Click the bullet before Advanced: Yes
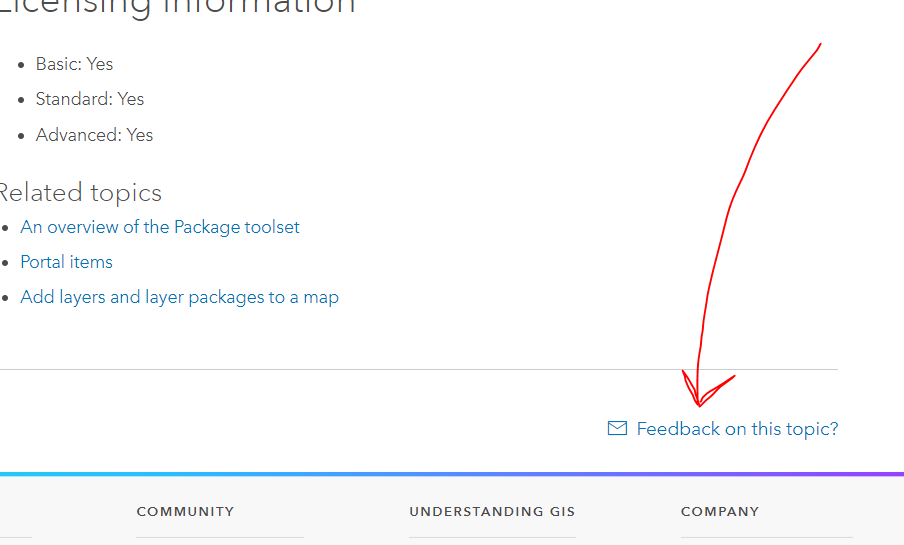The height and width of the screenshot is (545, 904). 22,136
